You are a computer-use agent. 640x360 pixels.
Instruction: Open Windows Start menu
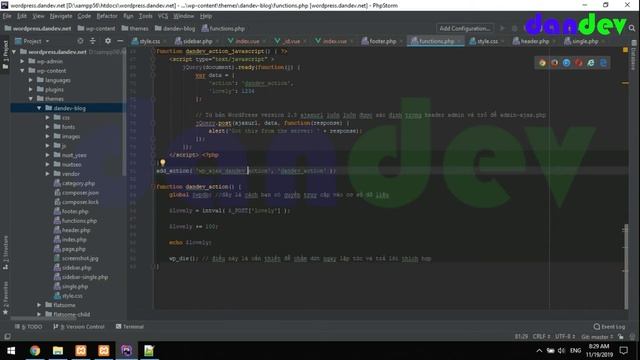click(x=11, y=351)
